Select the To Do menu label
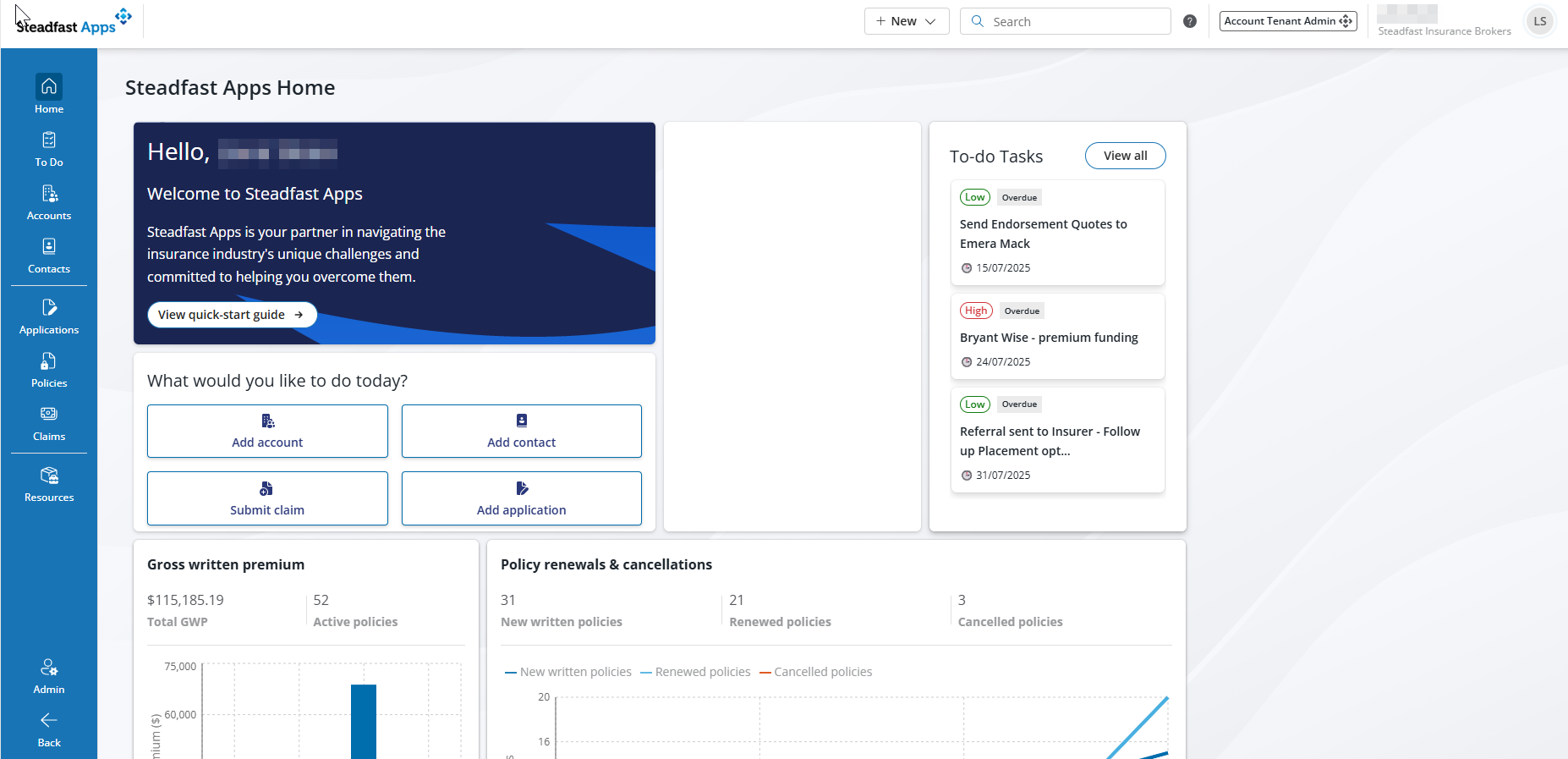This screenshot has height=759, width=1568. (x=49, y=162)
